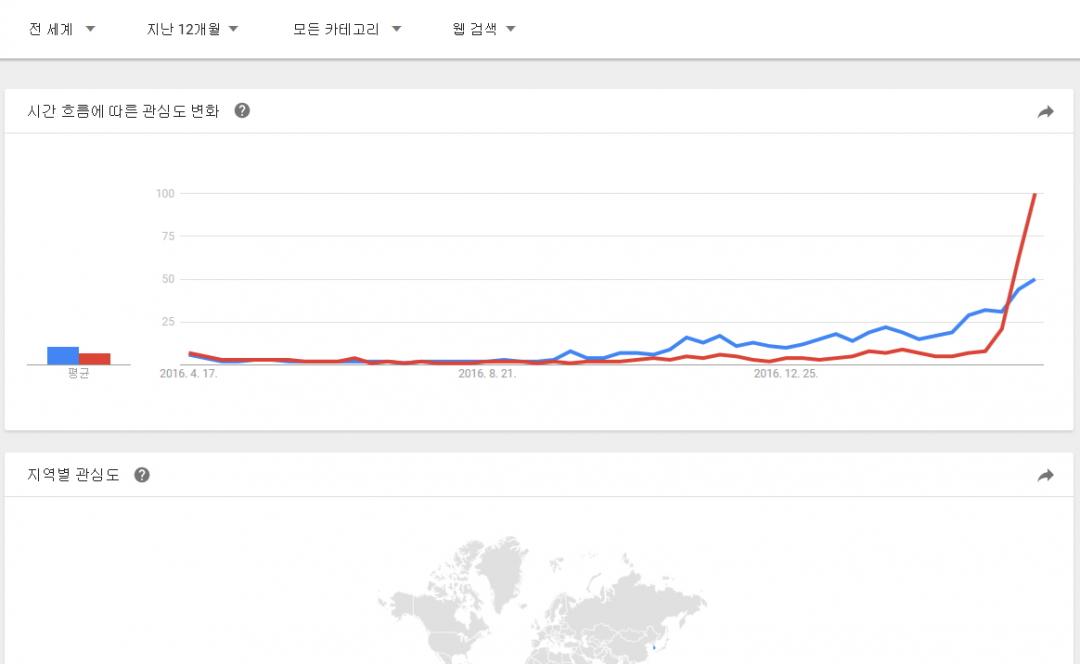Image resolution: width=1080 pixels, height=664 pixels.
Task: Expand the 지난 12개월 time range dropdown
Action: pyautogui.click(x=192, y=29)
